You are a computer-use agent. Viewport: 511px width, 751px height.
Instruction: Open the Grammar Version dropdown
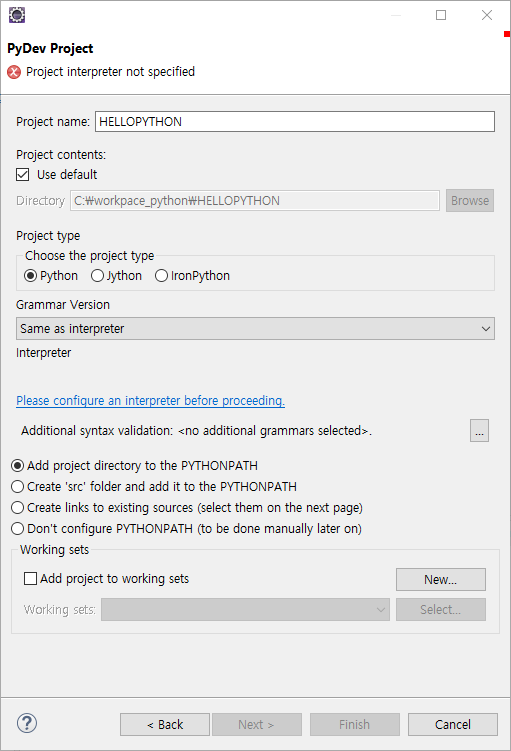click(255, 329)
